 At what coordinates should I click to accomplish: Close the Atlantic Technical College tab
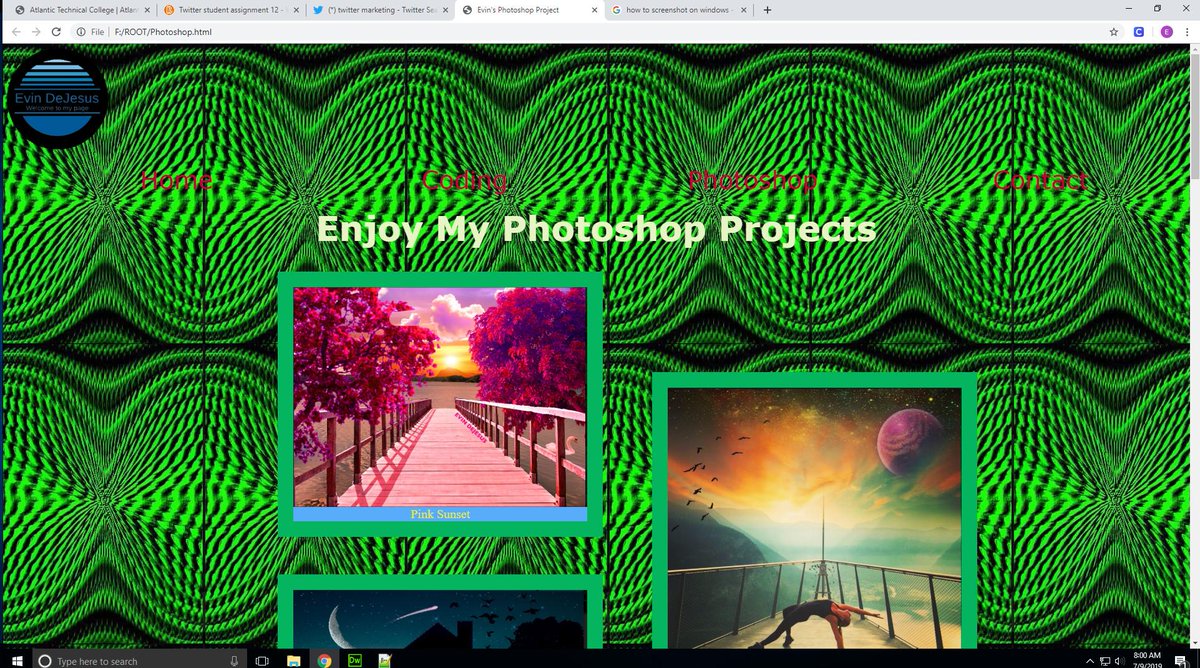[147, 10]
